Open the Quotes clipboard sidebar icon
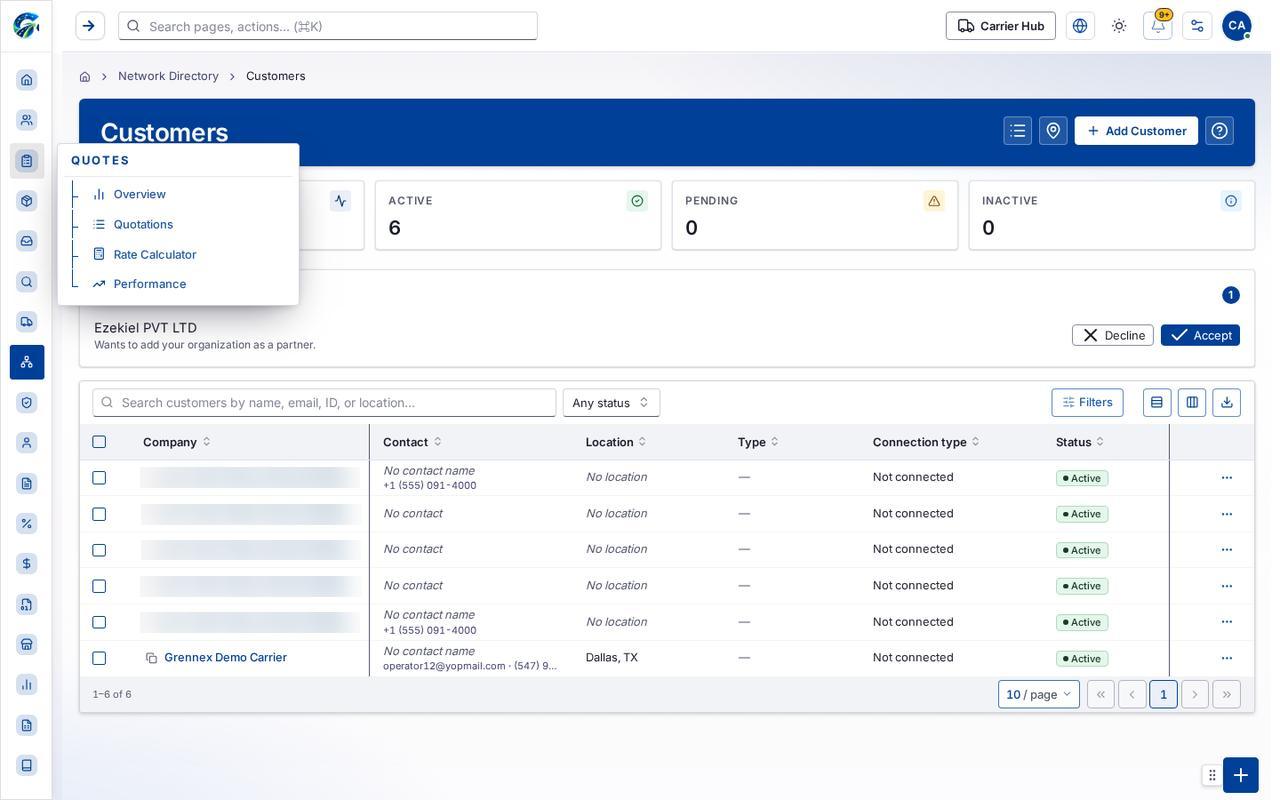Viewport: 1280px width, 800px height. coord(27,161)
